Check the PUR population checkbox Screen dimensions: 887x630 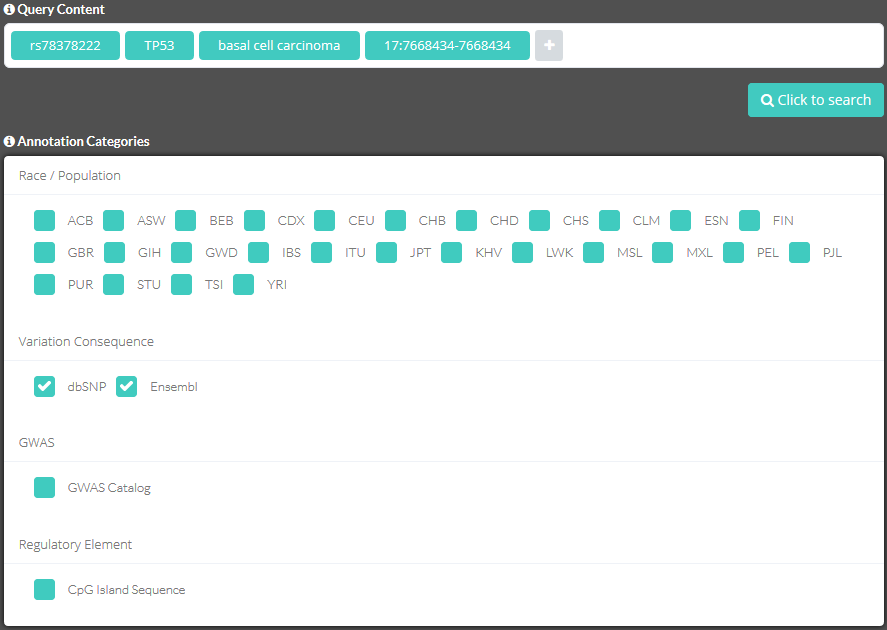click(44, 284)
